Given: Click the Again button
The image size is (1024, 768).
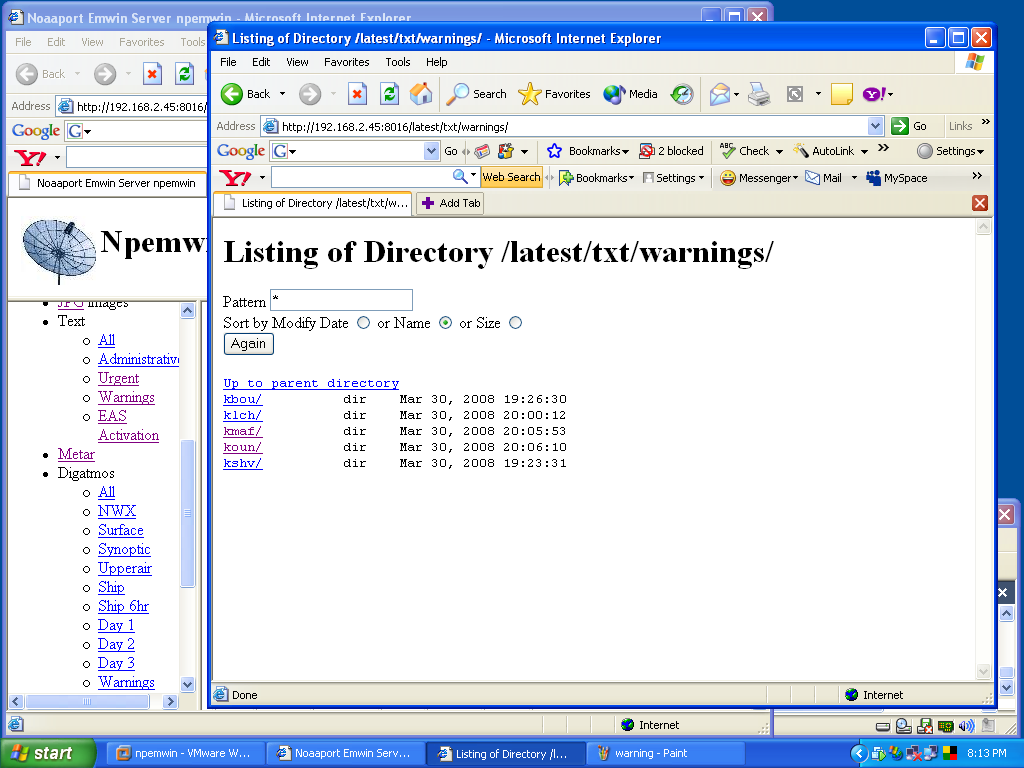Looking at the screenshot, I should click(x=248, y=344).
